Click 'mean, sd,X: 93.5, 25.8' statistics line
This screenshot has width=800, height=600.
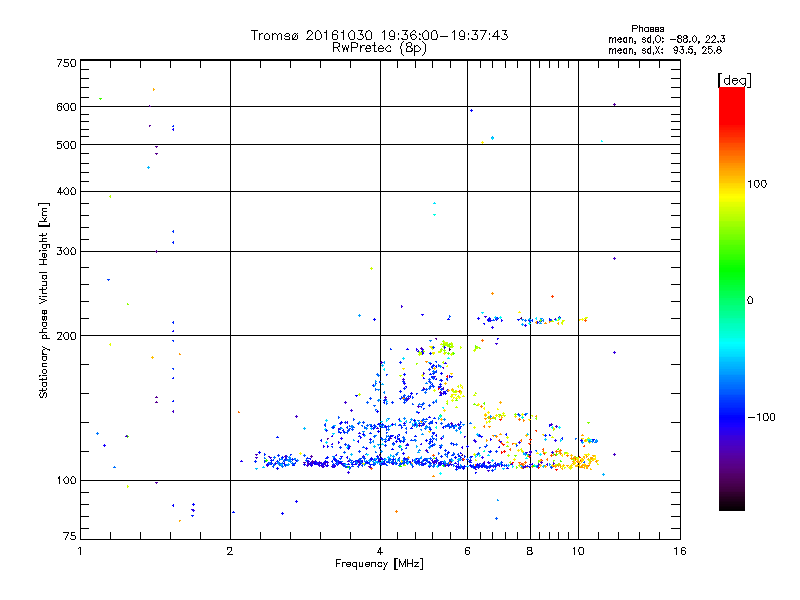tap(665, 50)
